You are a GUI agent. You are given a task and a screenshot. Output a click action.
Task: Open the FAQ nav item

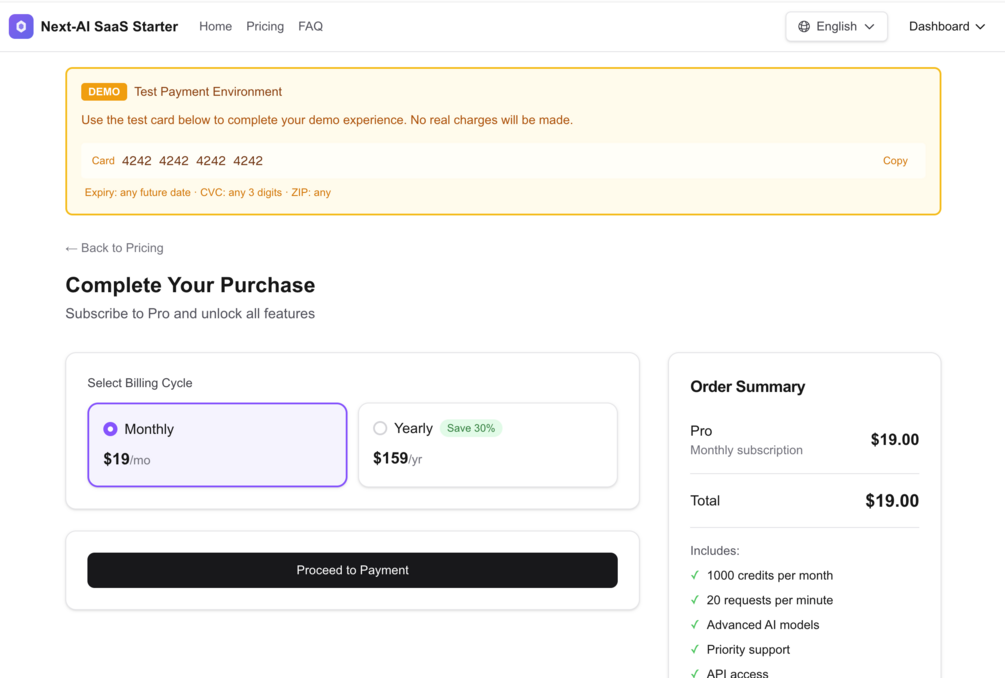point(310,27)
